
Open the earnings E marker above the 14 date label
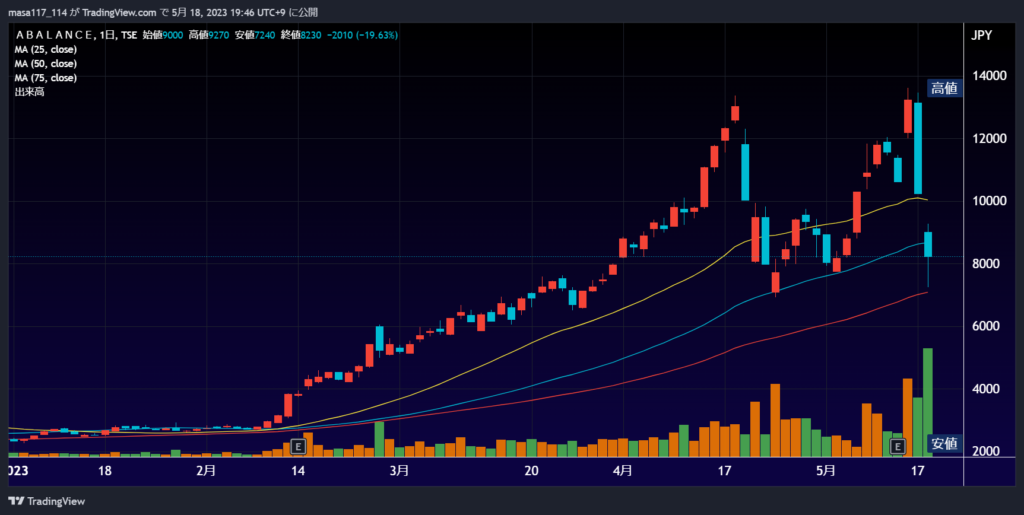coord(298,446)
